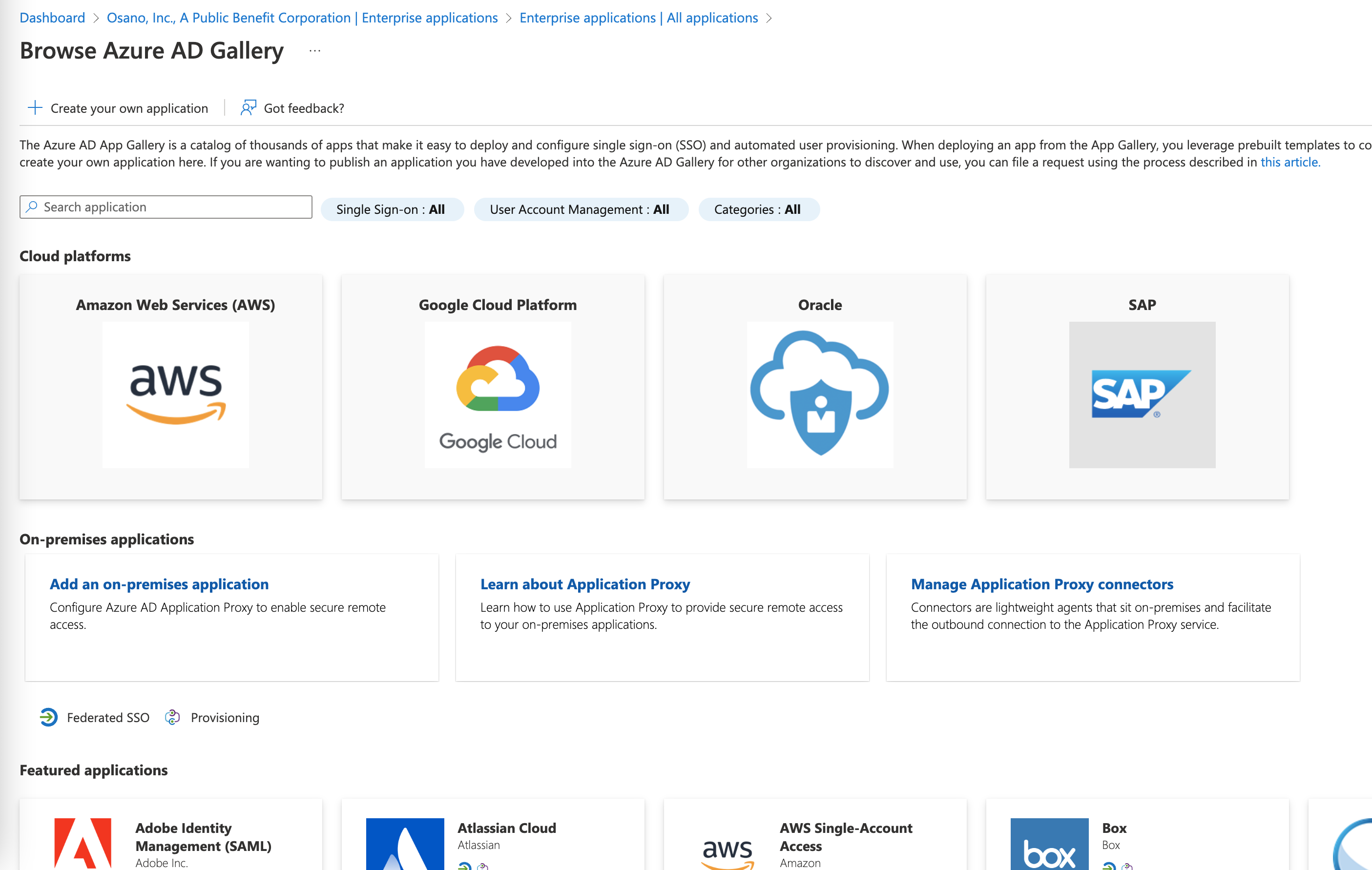The height and width of the screenshot is (870, 1372).
Task: Open the 'this article' link
Action: pyautogui.click(x=1289, y=163)
